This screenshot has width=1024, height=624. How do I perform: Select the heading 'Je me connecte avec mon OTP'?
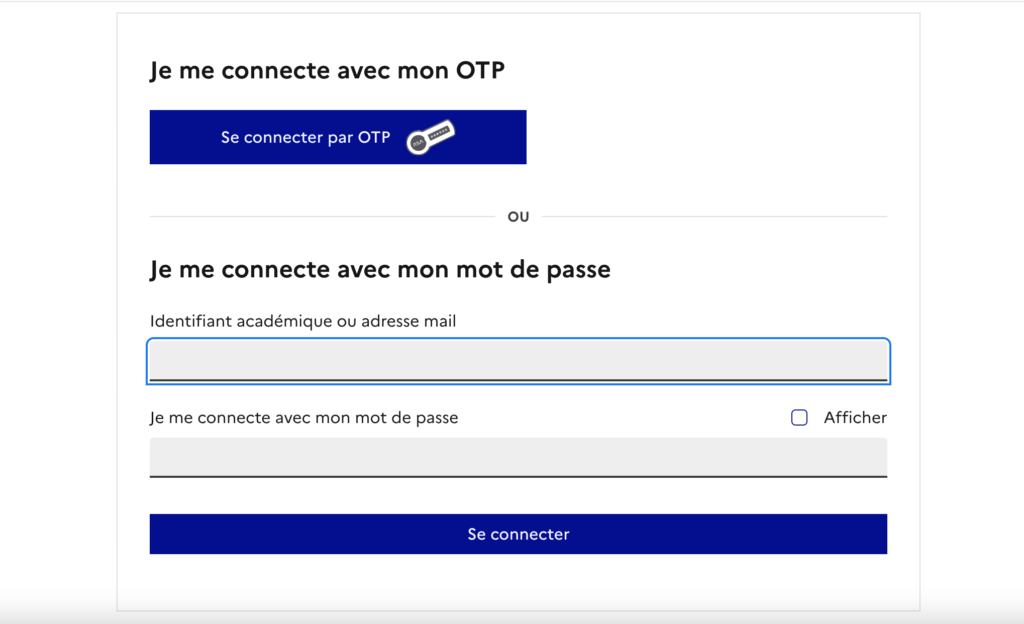point(327,70)
